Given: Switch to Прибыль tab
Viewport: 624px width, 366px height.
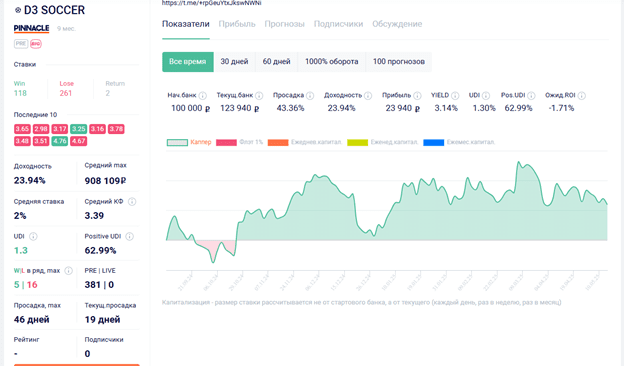Looking at the screenshot, I should [237, 24].
